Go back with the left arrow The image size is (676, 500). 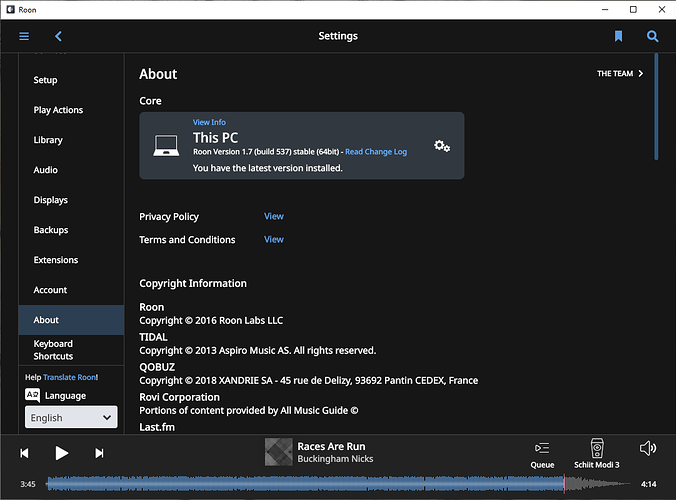58,36
